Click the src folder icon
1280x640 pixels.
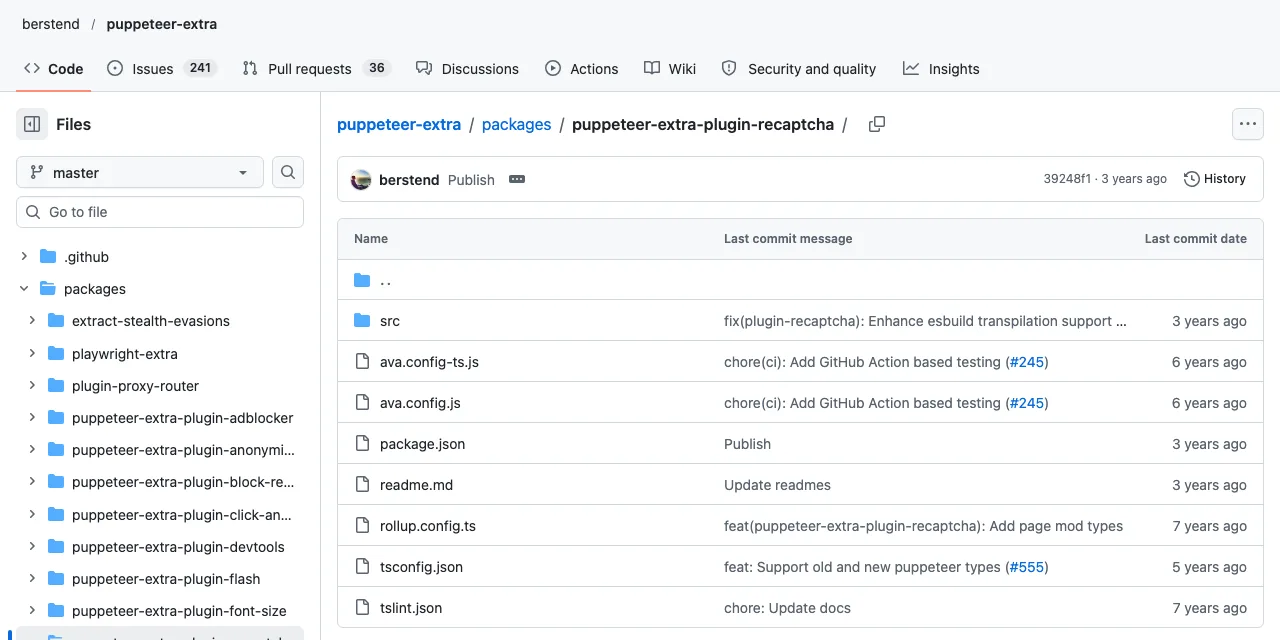pyautogui.click(x=362, y=321)
